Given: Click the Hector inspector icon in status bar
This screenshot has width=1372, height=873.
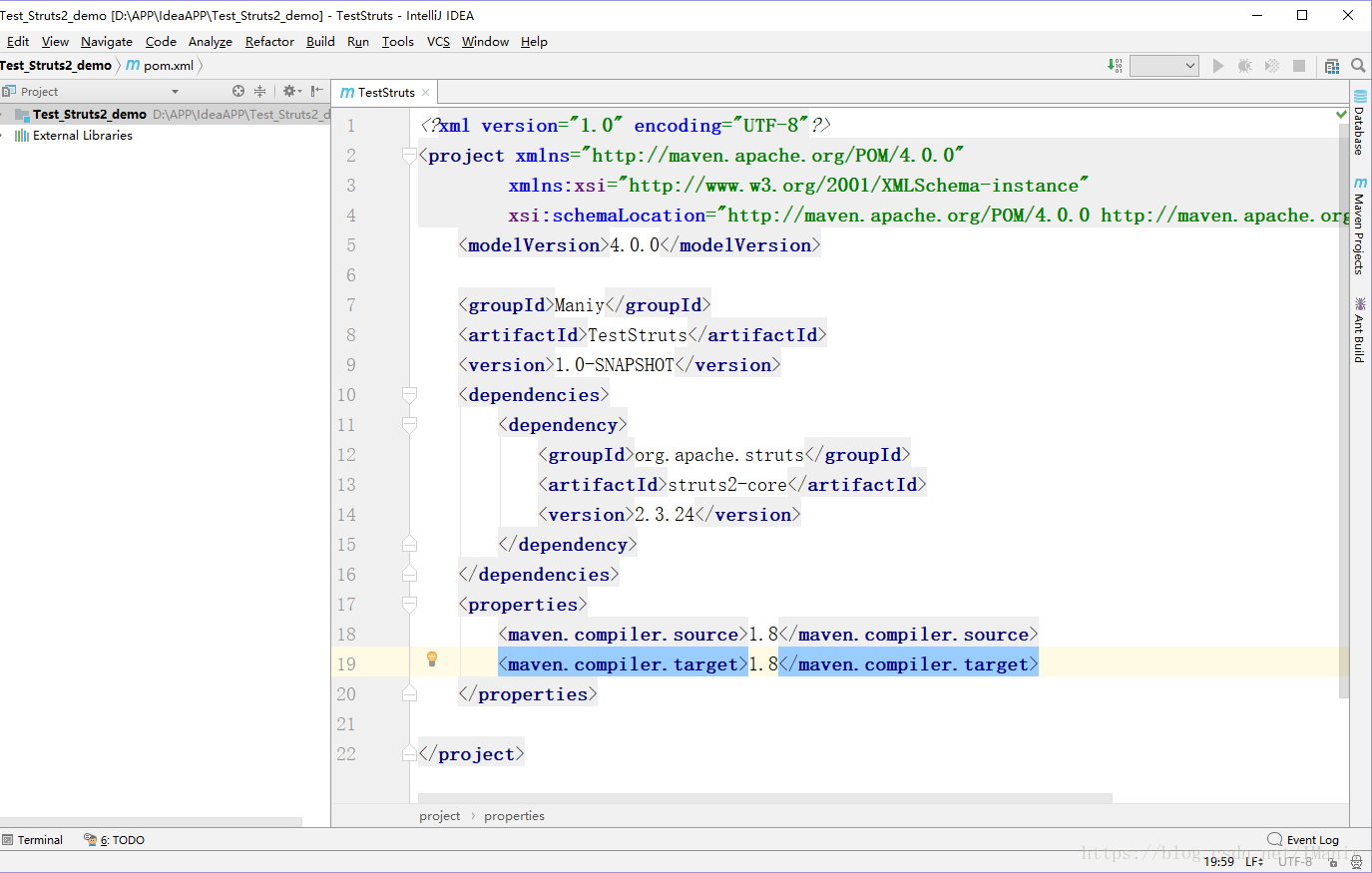Looking at the screenshot, I should point(1357,862).
